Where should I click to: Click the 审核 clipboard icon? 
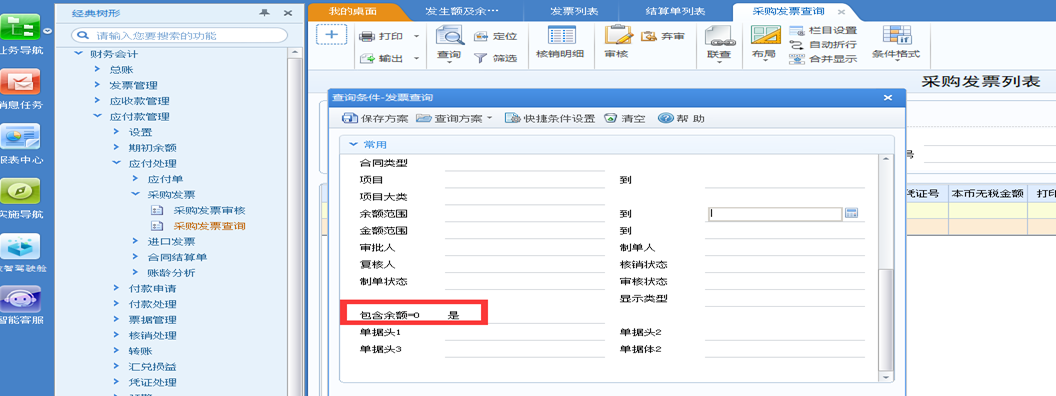[618, 35]
